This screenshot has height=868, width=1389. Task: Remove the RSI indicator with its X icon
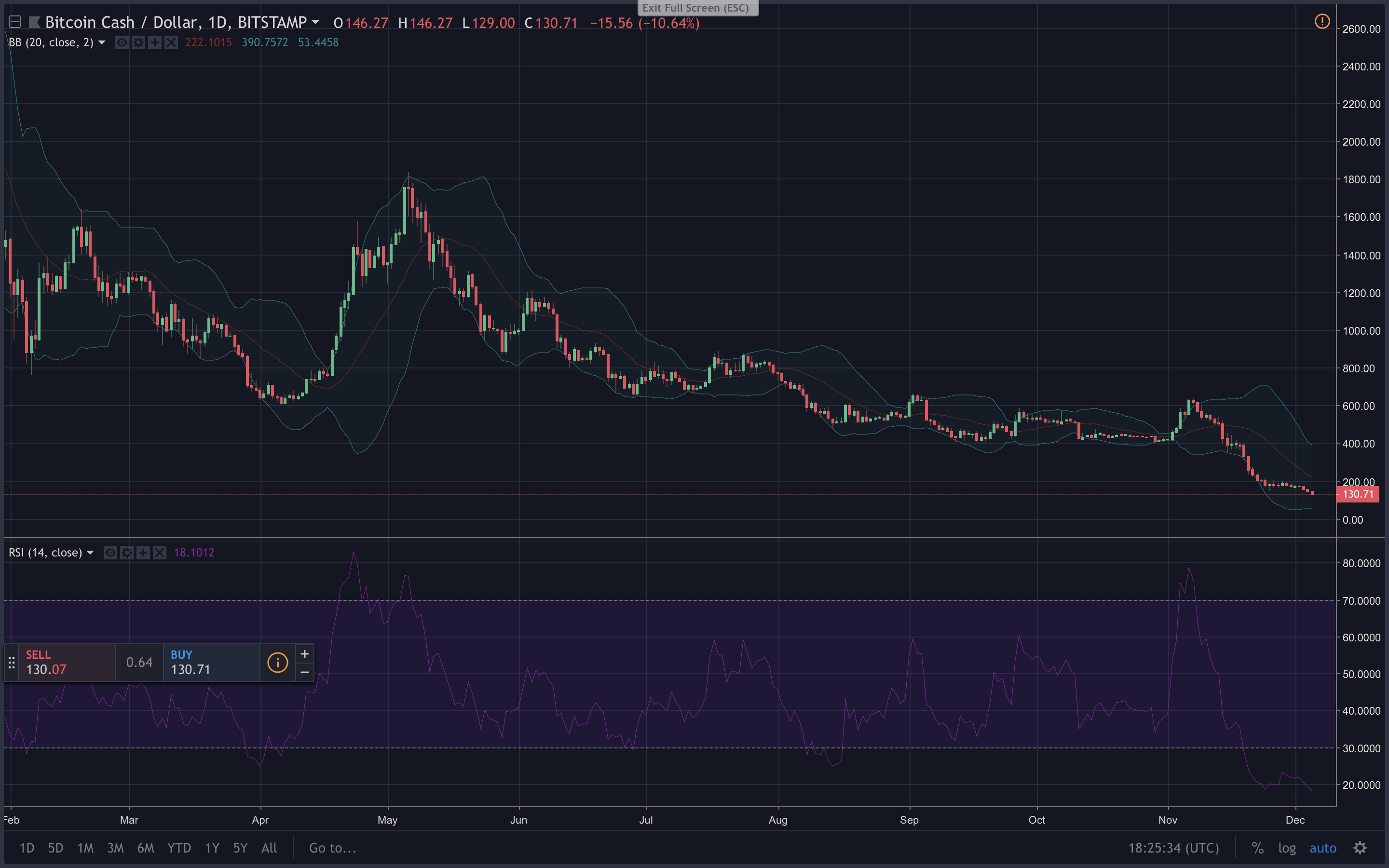tap(160, 552)
